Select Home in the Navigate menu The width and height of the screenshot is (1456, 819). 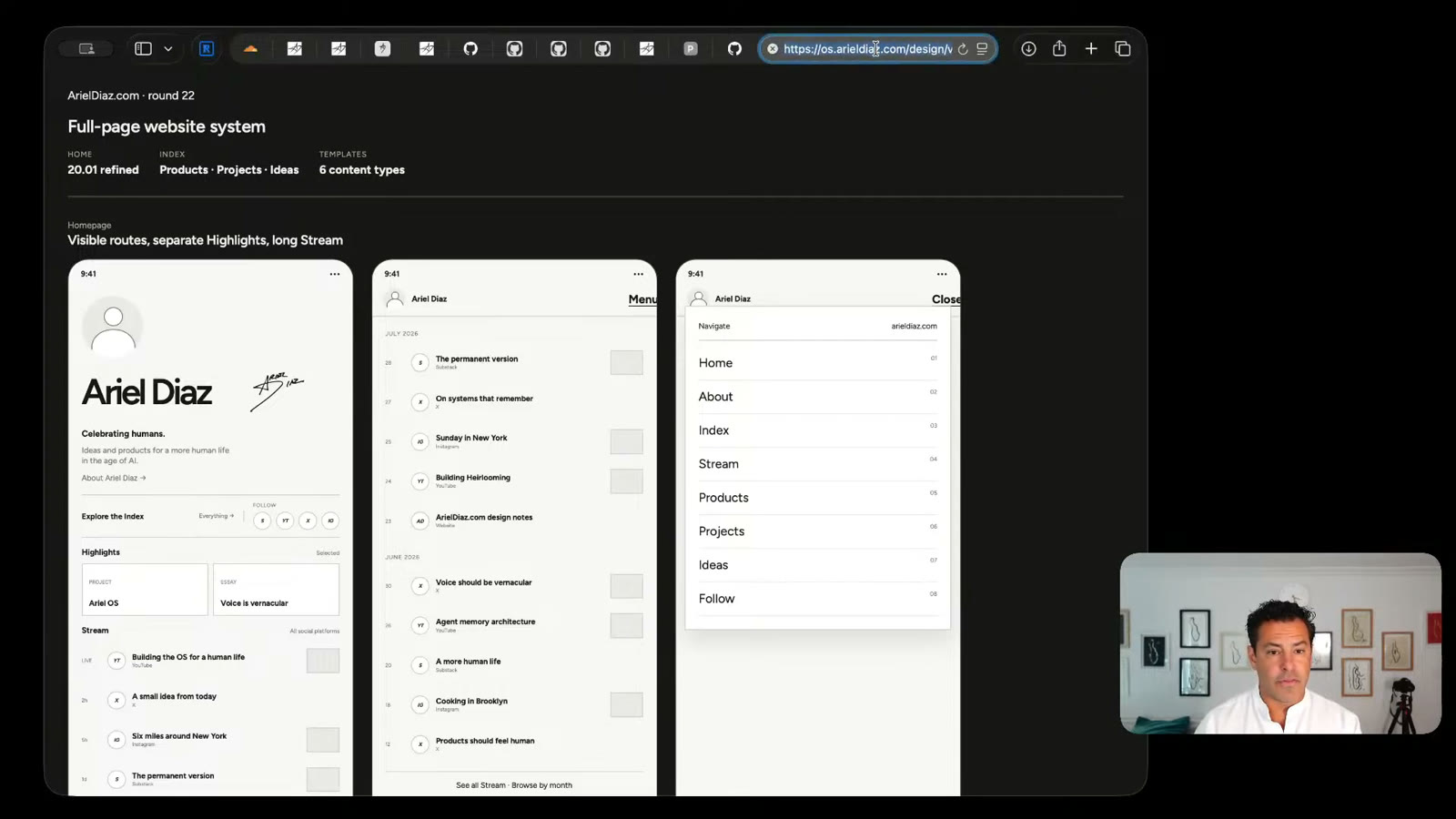[x=817, y=363]
